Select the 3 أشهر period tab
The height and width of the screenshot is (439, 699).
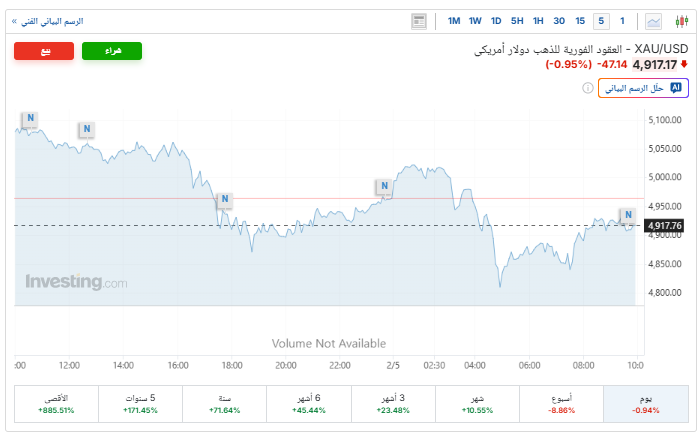(393, 403)
